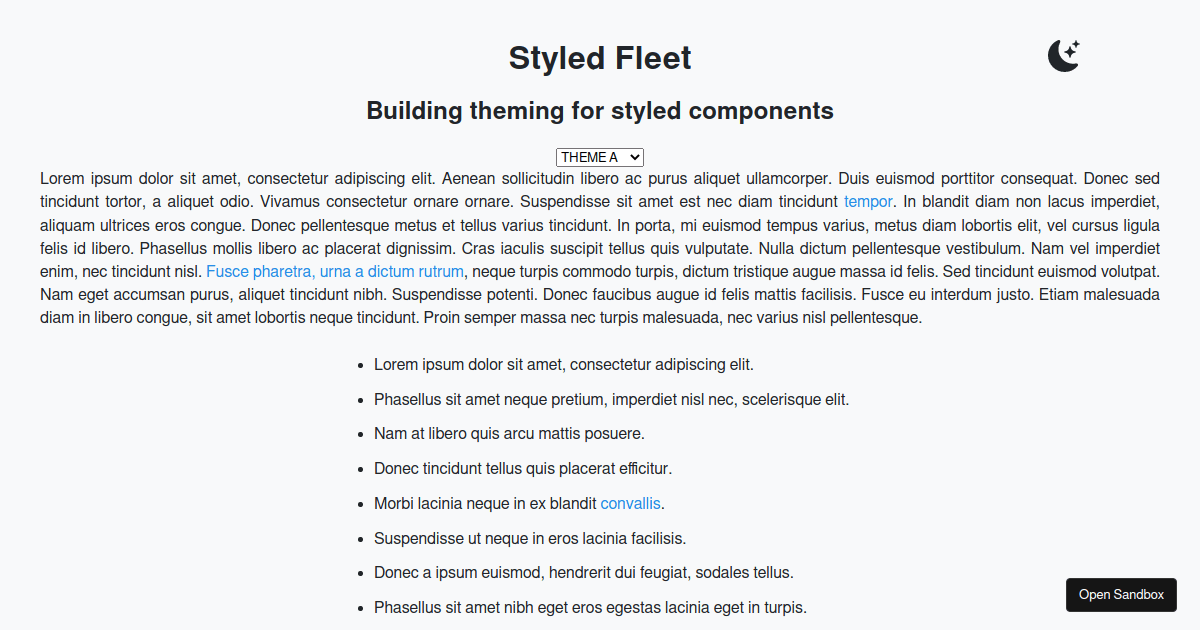The image size is (1200, 630).
Task: Open the convallis link in the list
Action: (630, 503)
